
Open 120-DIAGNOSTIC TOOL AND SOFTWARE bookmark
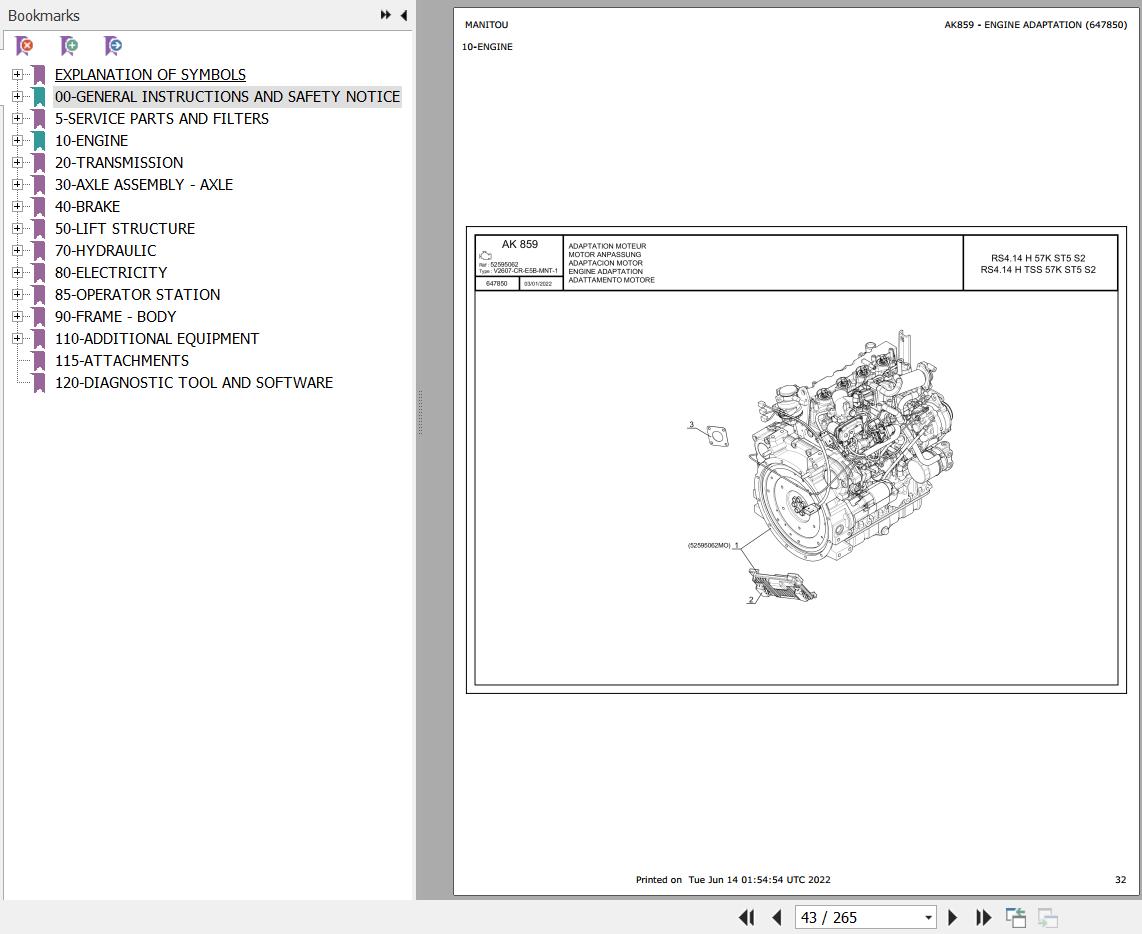pyautogui.click(x=194, y=383)
